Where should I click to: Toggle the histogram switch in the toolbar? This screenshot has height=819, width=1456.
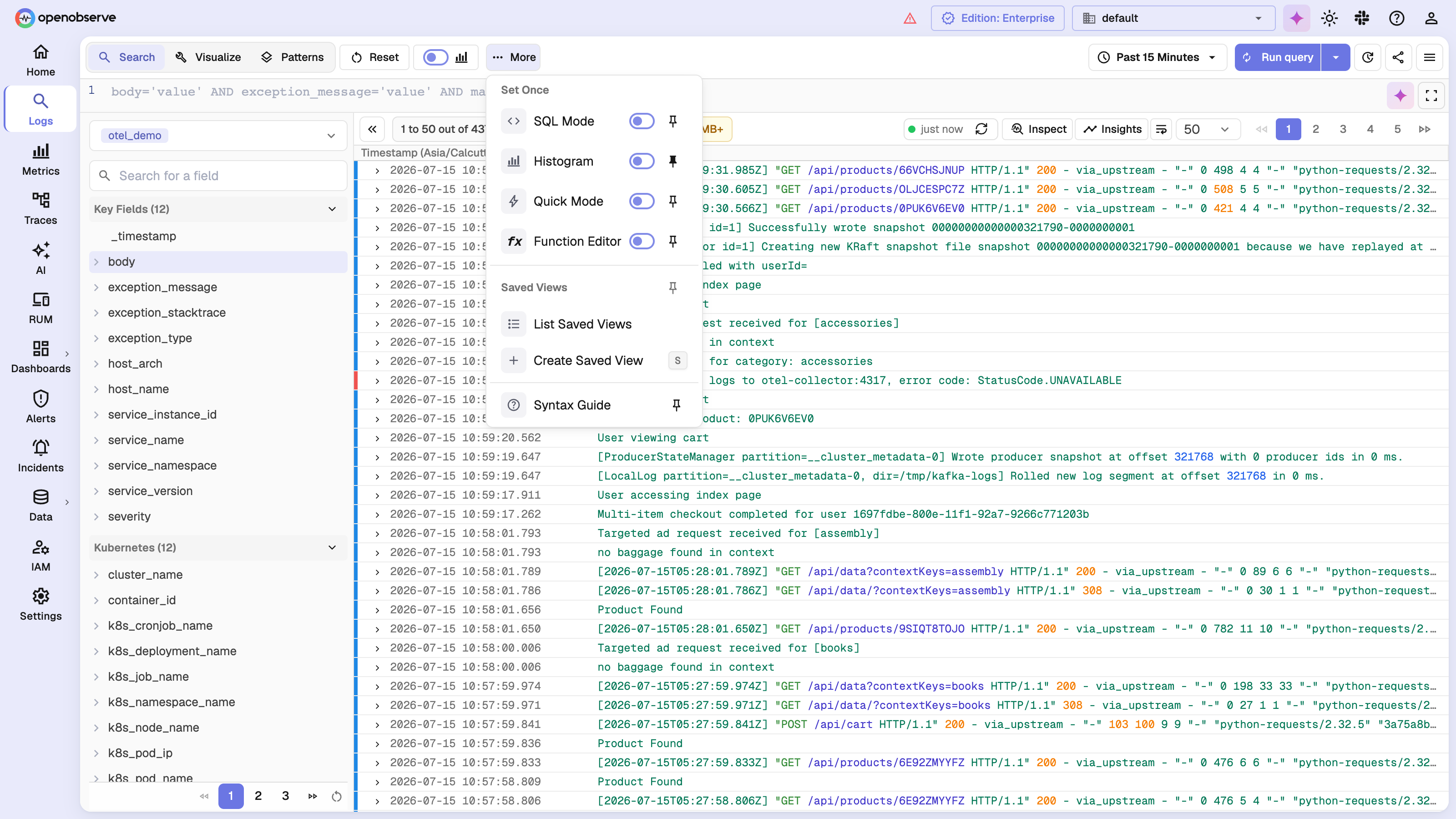tap(435, 57)
